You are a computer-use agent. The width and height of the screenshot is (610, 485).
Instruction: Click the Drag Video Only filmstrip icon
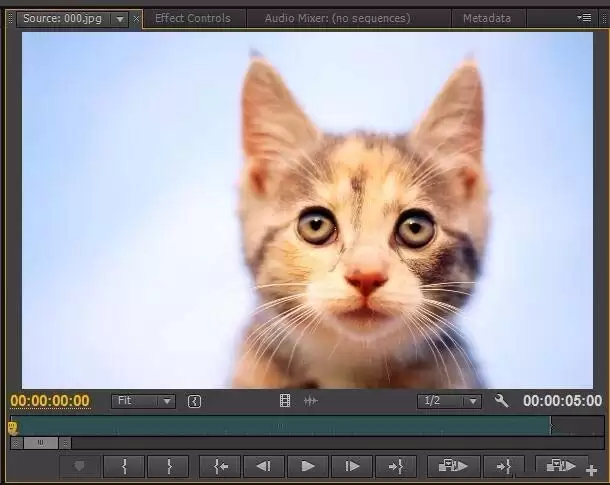(x=285, y=401)
